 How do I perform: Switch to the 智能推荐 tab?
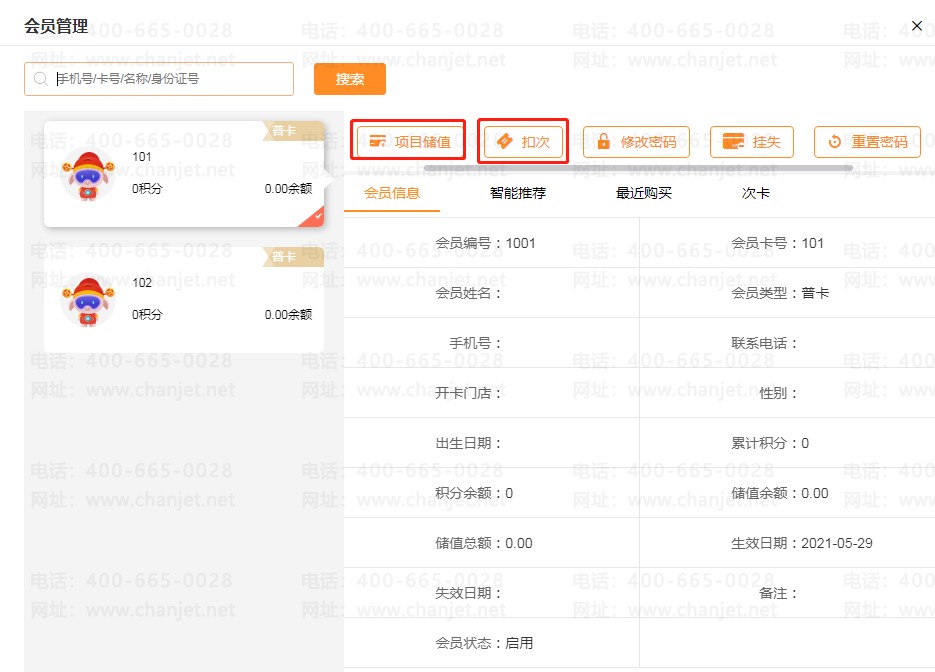[518, 193]
